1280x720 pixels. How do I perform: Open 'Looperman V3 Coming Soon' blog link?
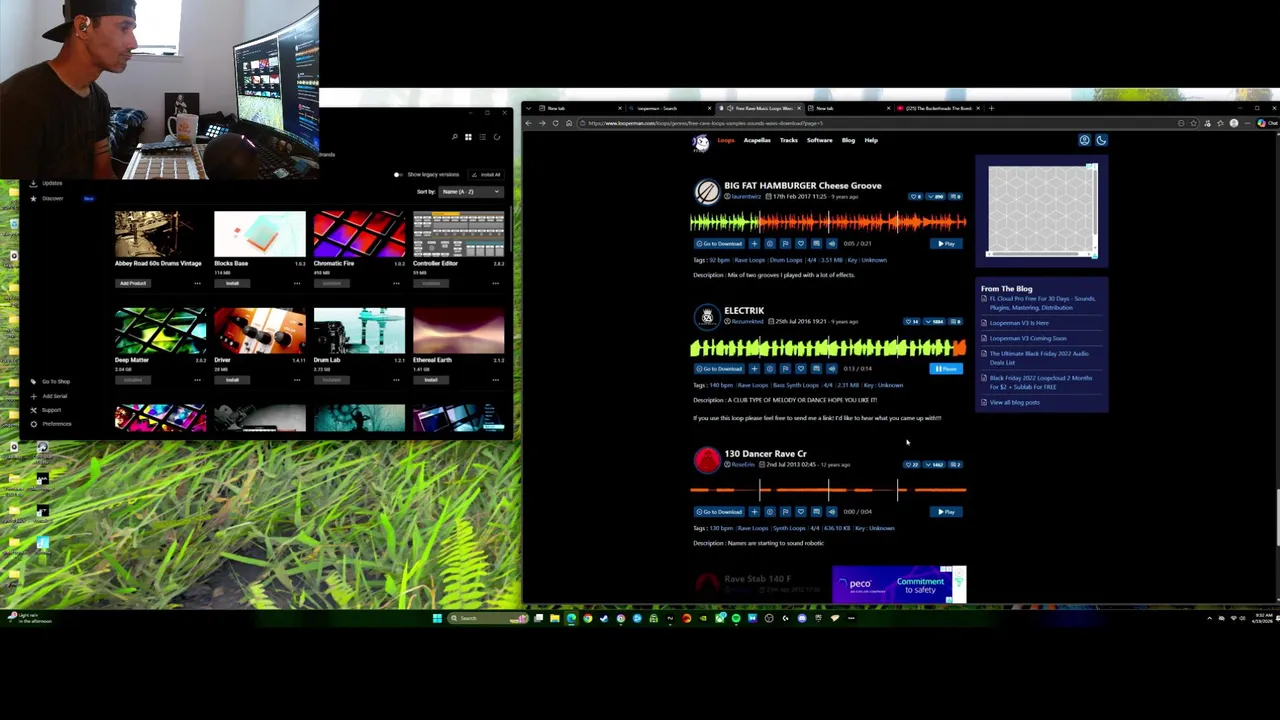tap(1028, 338)
